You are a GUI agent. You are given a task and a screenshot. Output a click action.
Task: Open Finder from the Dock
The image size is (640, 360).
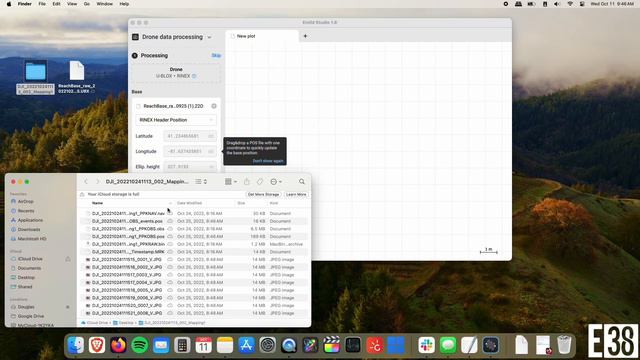[x=76, y=345]
